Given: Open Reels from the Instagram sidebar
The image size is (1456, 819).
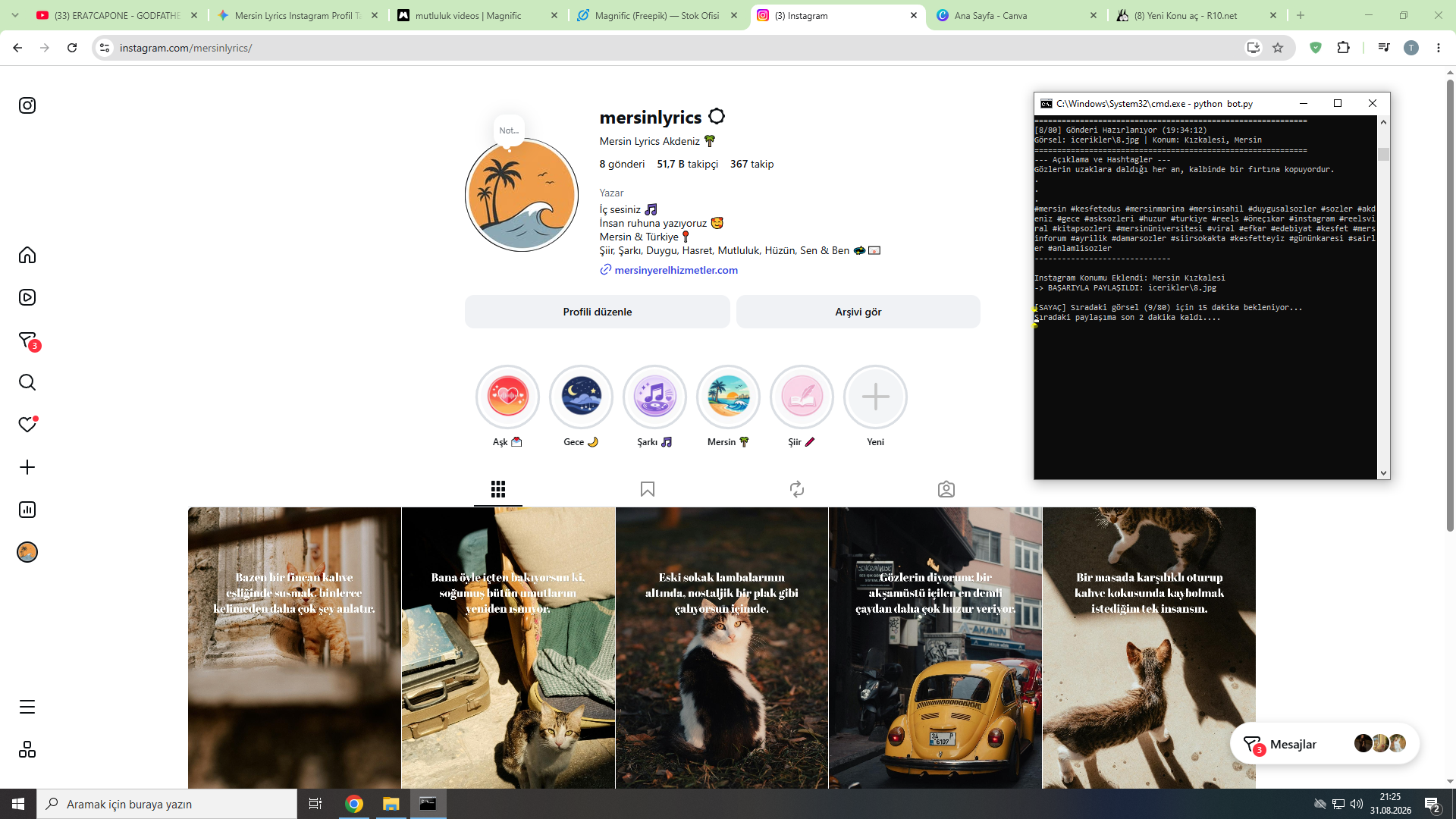Looking at the screenshot, I should [x=27, y=297].
